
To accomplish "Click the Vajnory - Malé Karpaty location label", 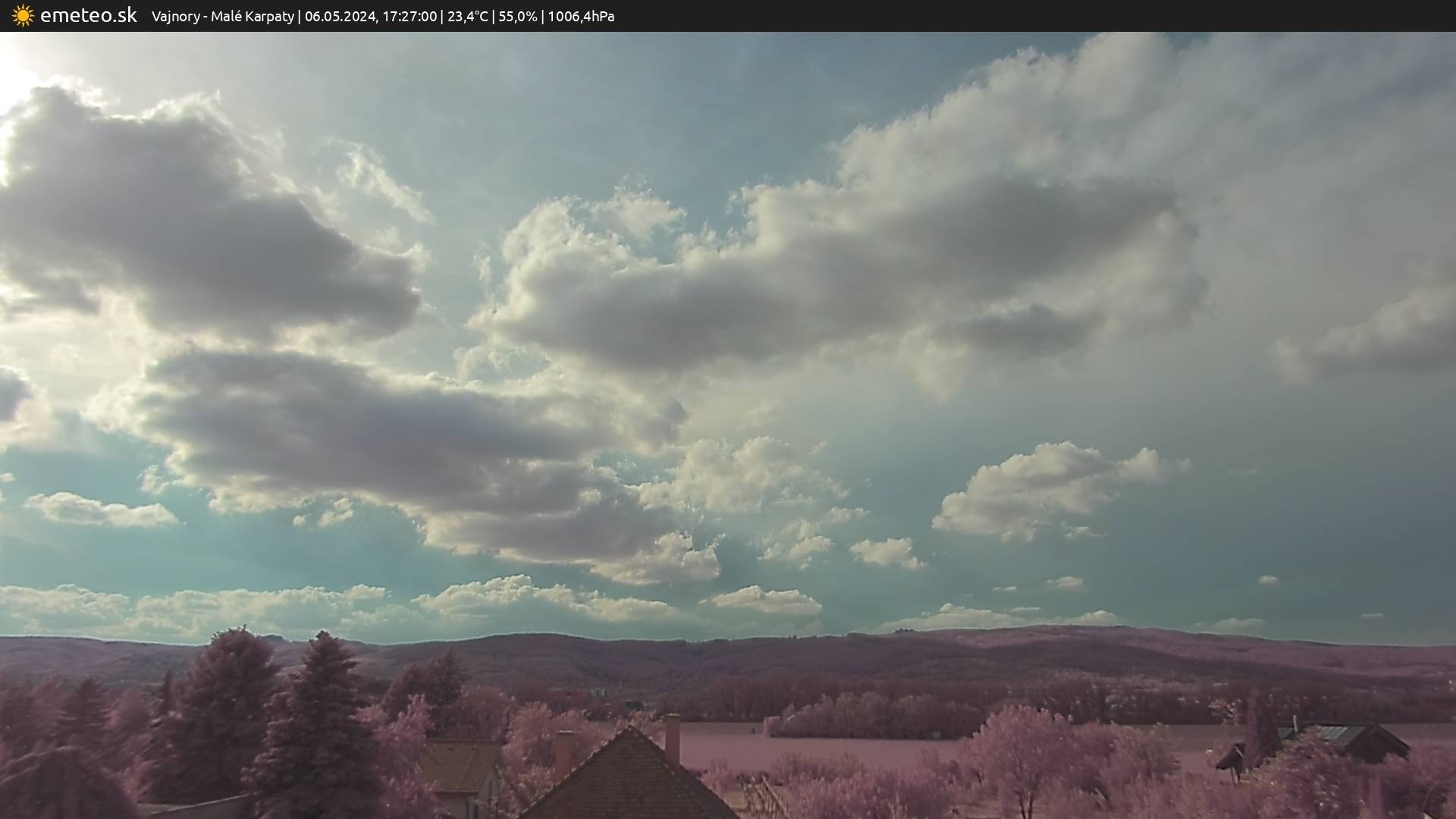I will pyautogui.click(x=222, y=17).
